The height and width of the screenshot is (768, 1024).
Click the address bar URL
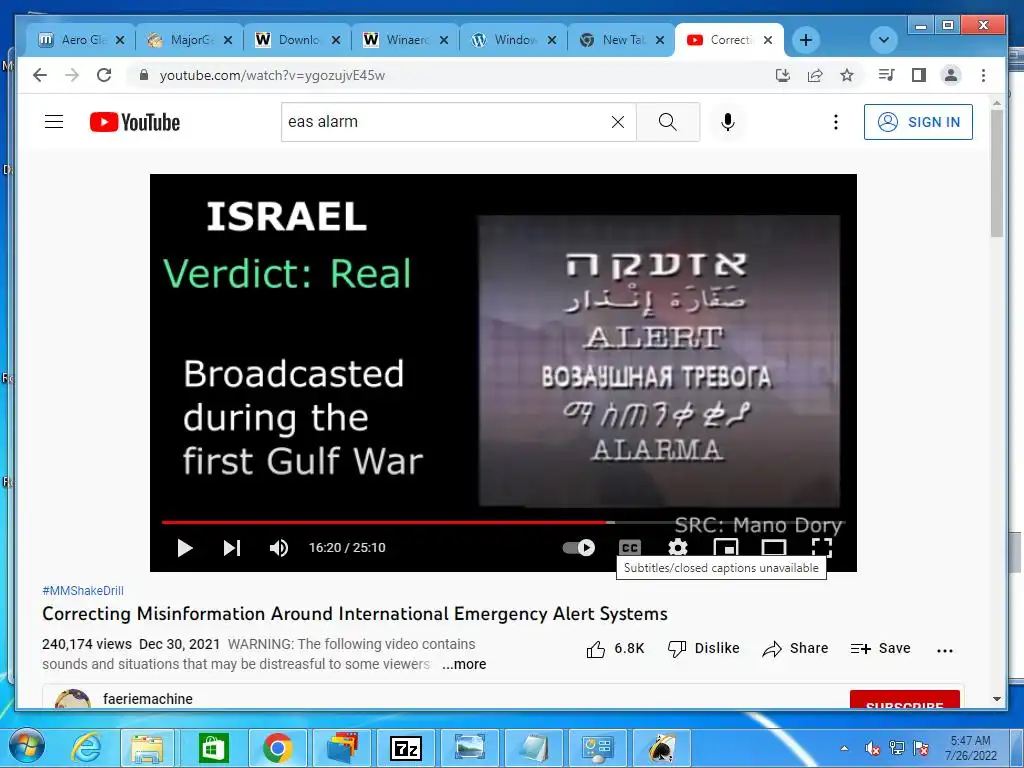coord(272,75)
